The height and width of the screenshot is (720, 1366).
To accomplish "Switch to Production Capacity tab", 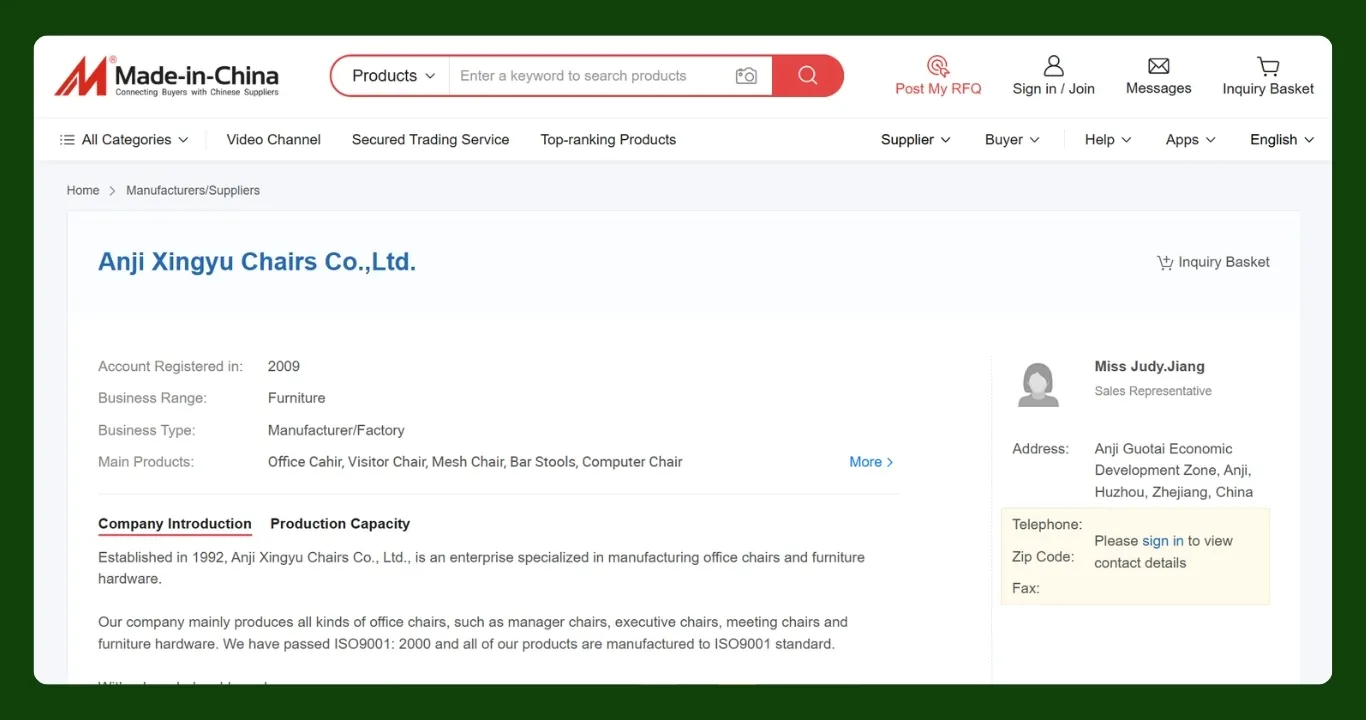I will click(340, 524).
